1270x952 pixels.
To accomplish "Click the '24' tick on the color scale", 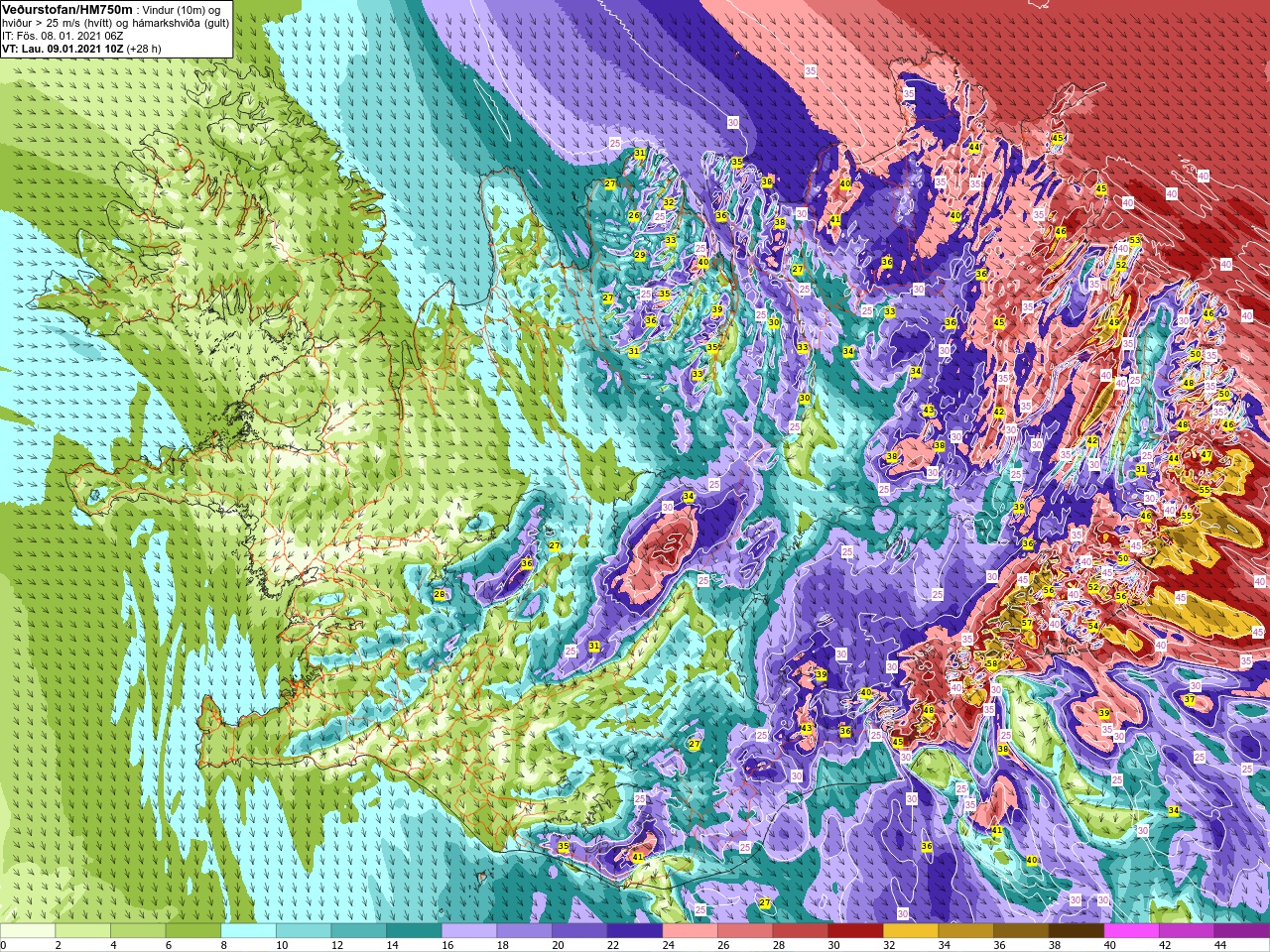I will 668,945.
